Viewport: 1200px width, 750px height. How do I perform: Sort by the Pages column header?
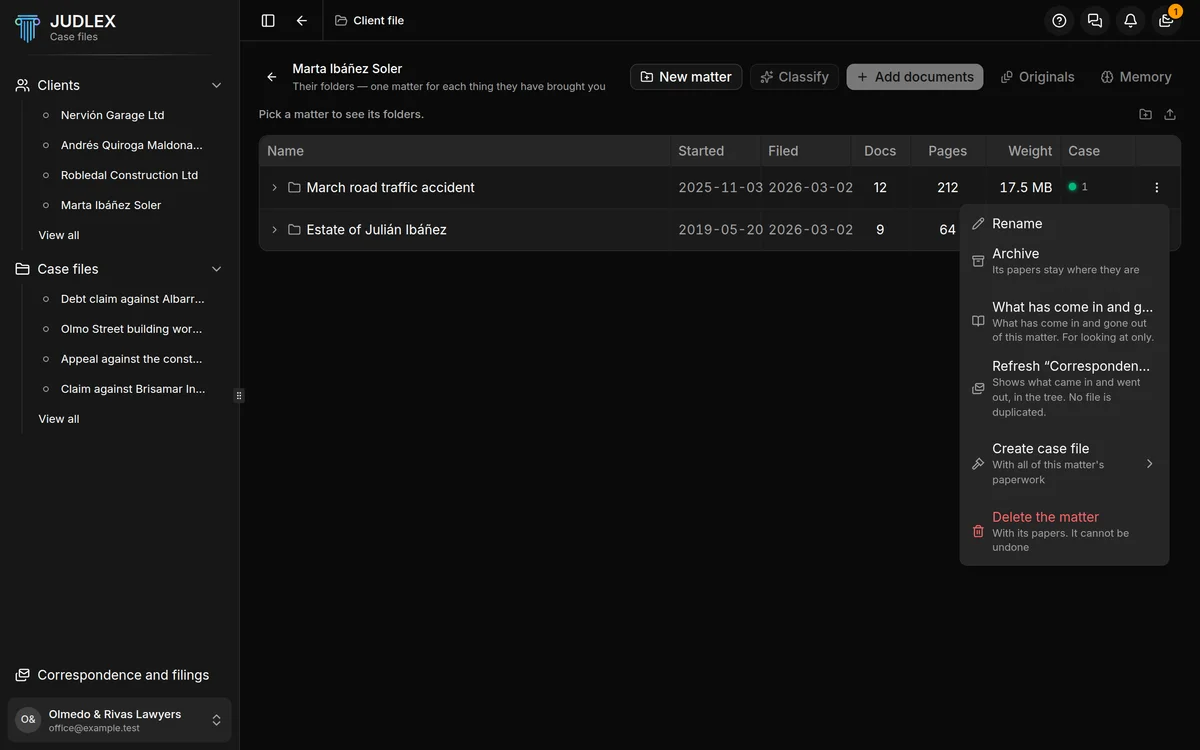coord(948,151)
